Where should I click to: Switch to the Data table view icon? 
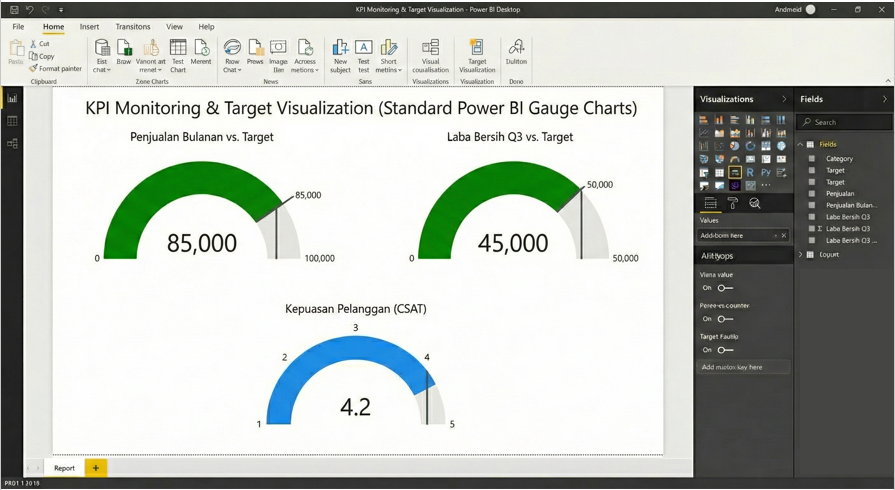tap(13, 121)
